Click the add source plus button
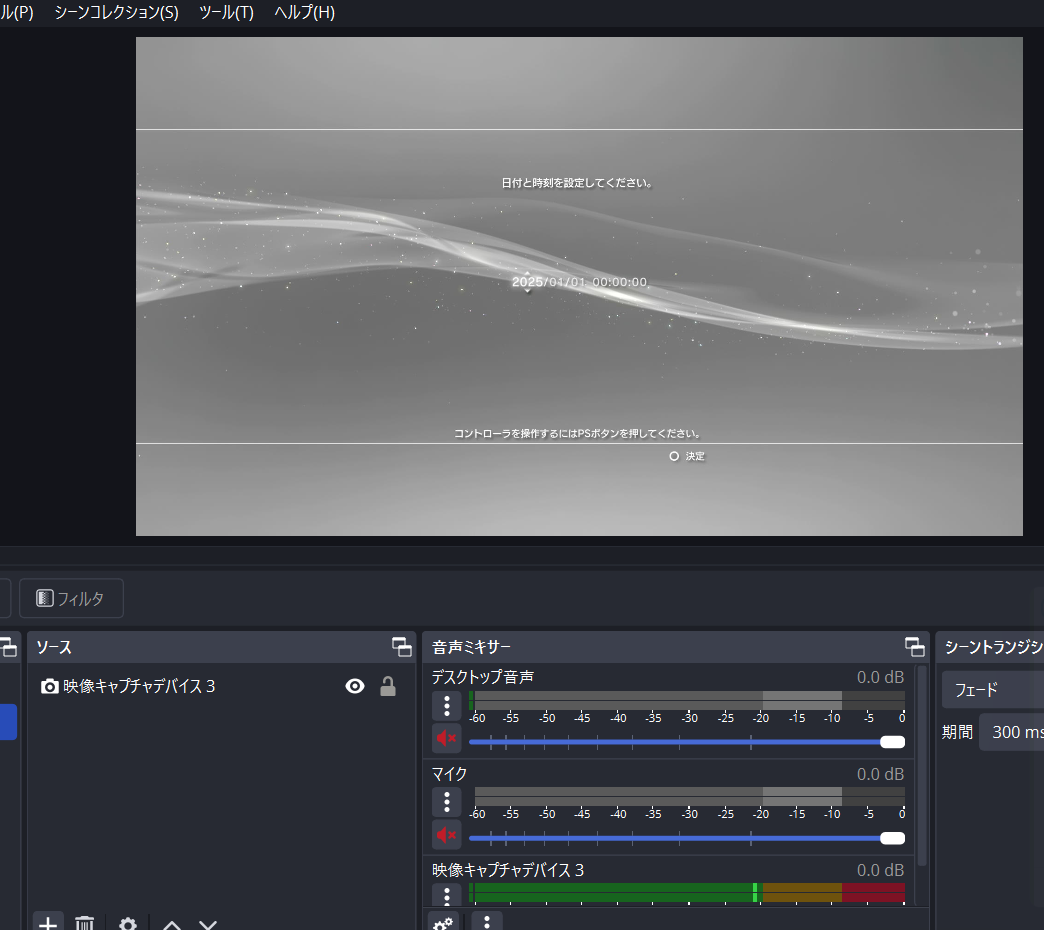Image resolution: width=1044 pixels, height=930 pixels. [48, 923]
